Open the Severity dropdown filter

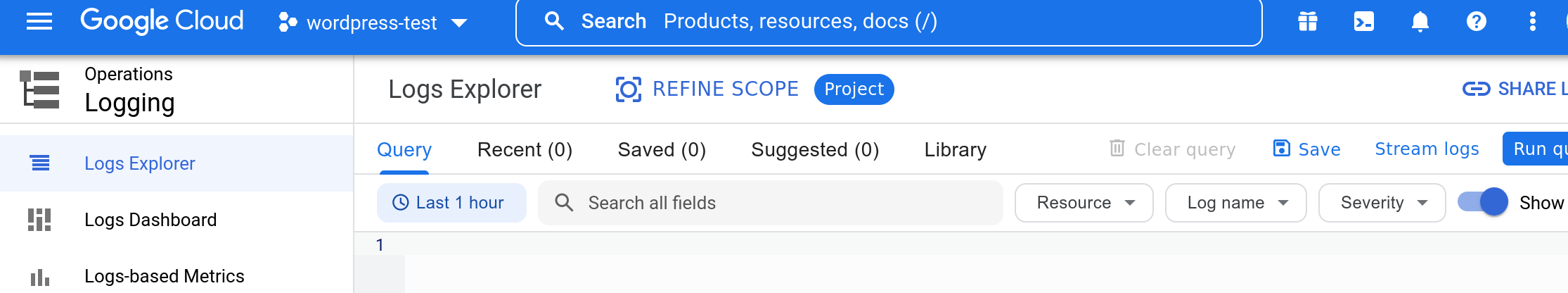(x=1382, y=203)
